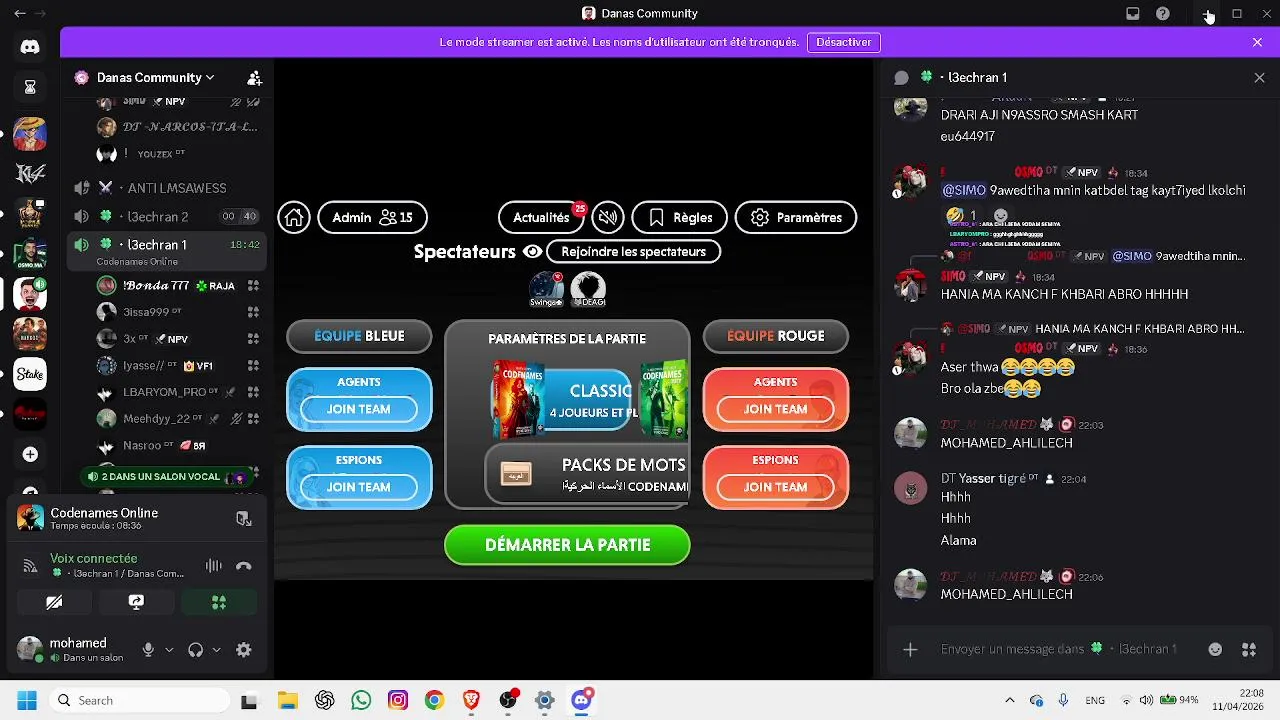Open WhatsApp from Windows taskbar
The height and width of the screenshot is (720, 1280).
click(x=361, y=701)
